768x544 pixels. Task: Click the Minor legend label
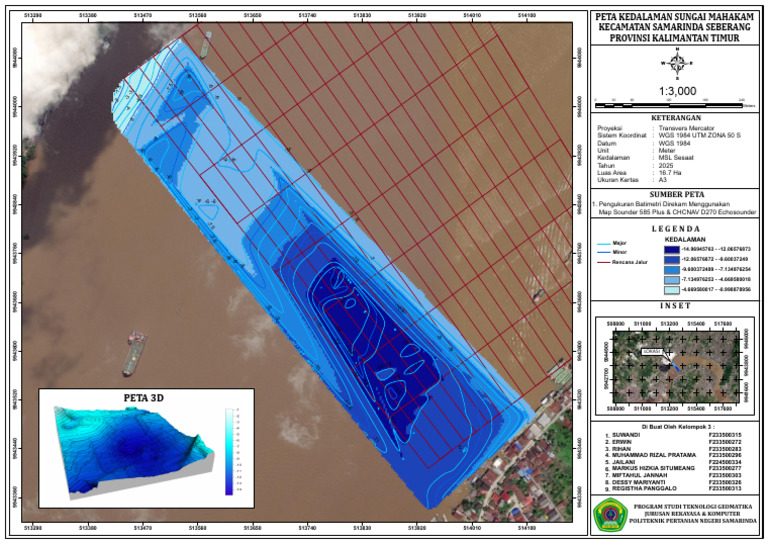click(620, 253)
